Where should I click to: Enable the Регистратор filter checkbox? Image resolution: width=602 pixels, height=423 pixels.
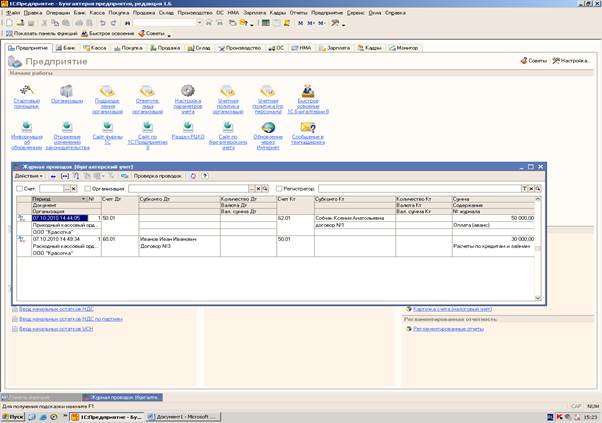pyautogui.click(x=279, y=188)
